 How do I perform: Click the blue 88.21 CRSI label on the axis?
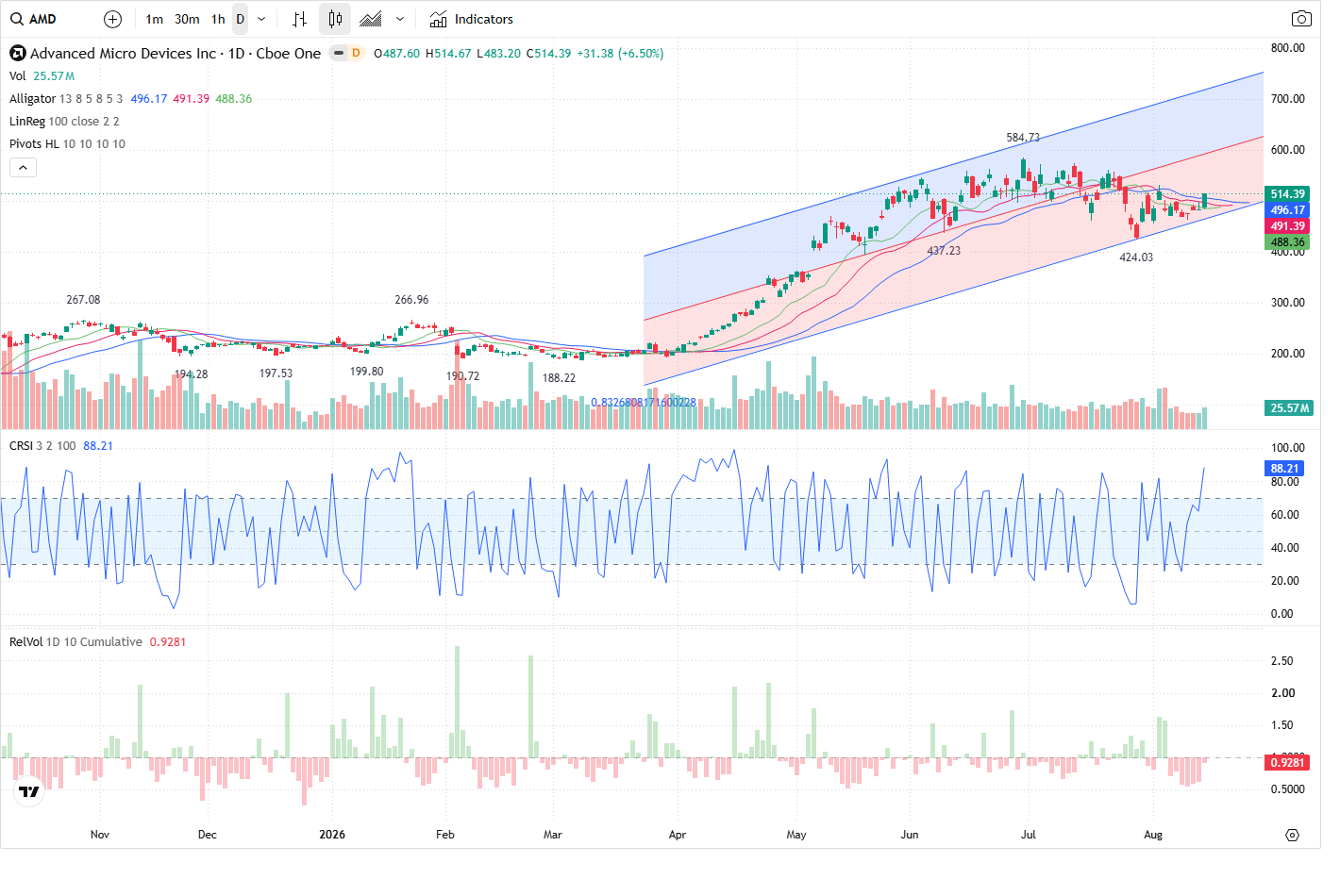coord(1284,469)
